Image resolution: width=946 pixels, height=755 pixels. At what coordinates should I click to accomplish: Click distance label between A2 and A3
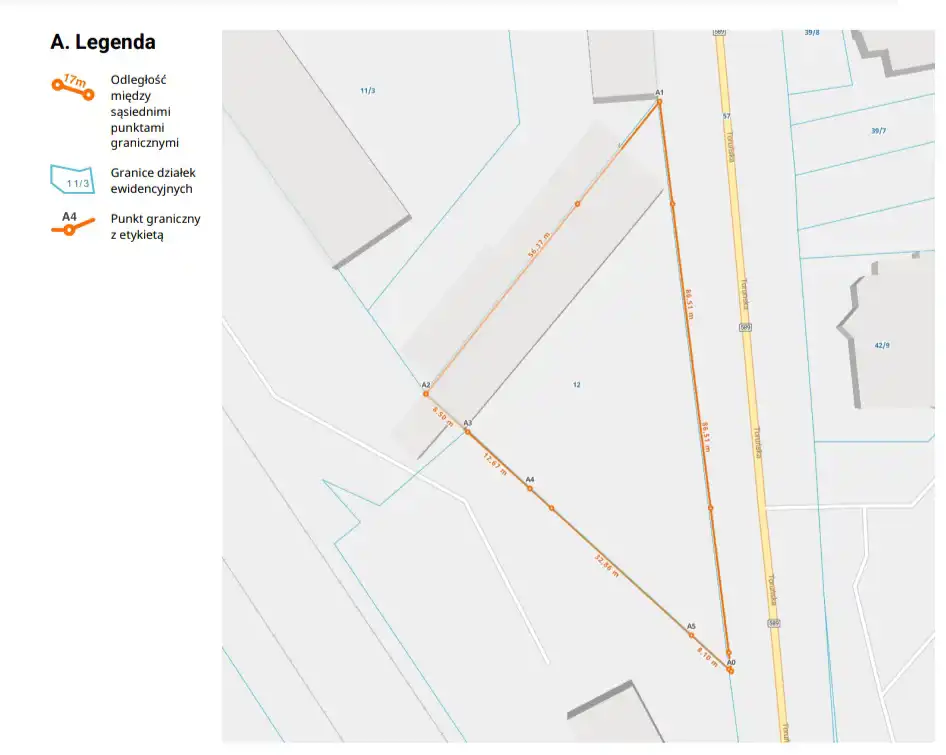tap(442, 416)
